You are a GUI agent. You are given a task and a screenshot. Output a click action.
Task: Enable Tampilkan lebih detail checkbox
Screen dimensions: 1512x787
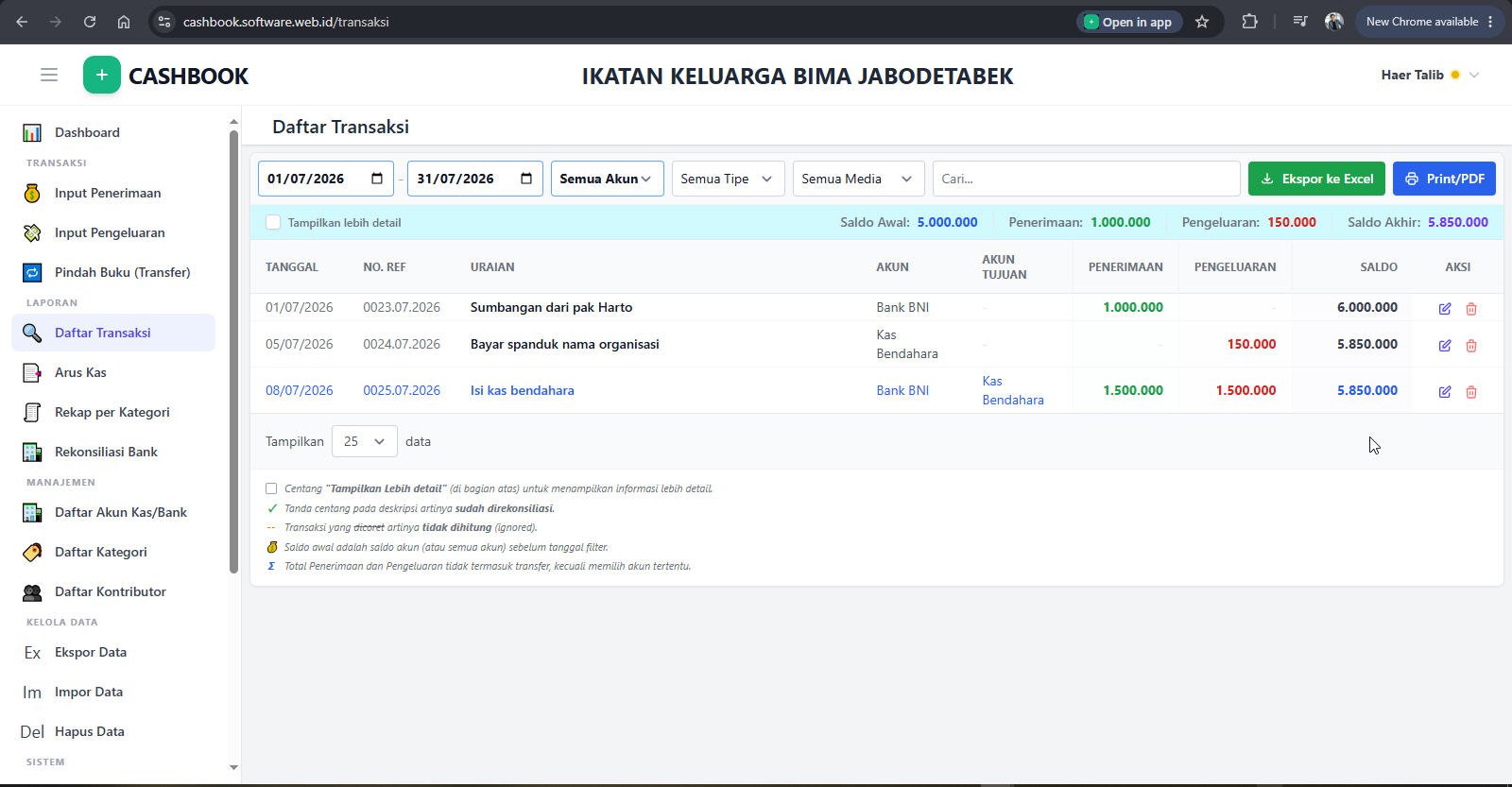[x=273, y=223]
